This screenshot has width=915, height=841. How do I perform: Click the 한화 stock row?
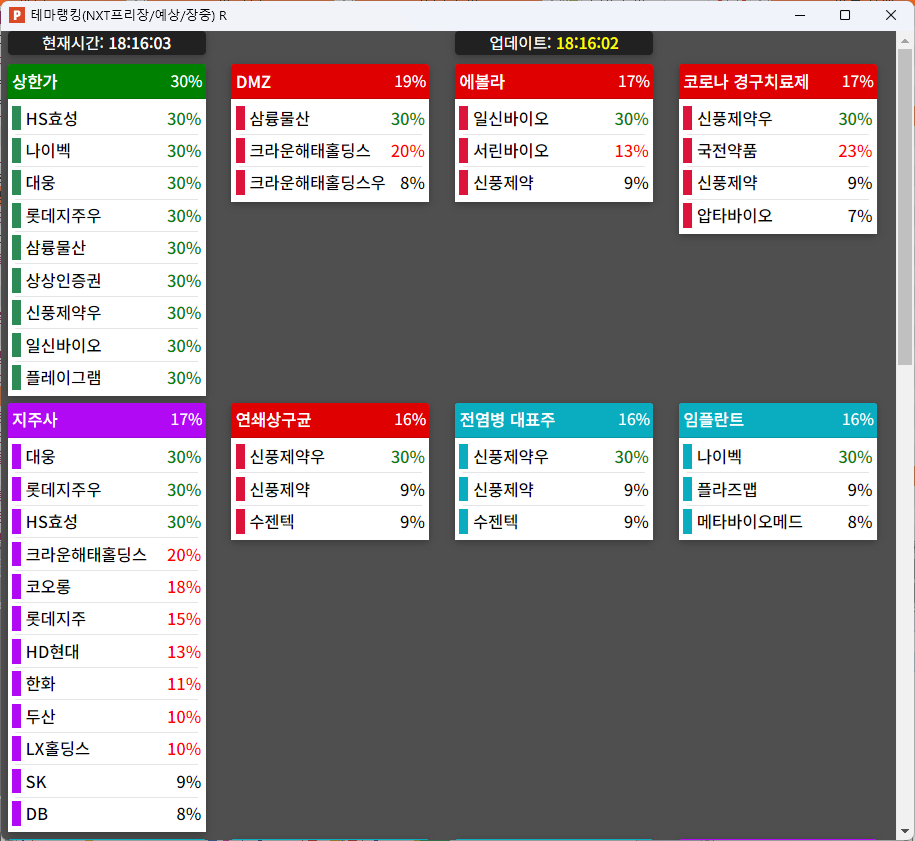tap(107, 683)
